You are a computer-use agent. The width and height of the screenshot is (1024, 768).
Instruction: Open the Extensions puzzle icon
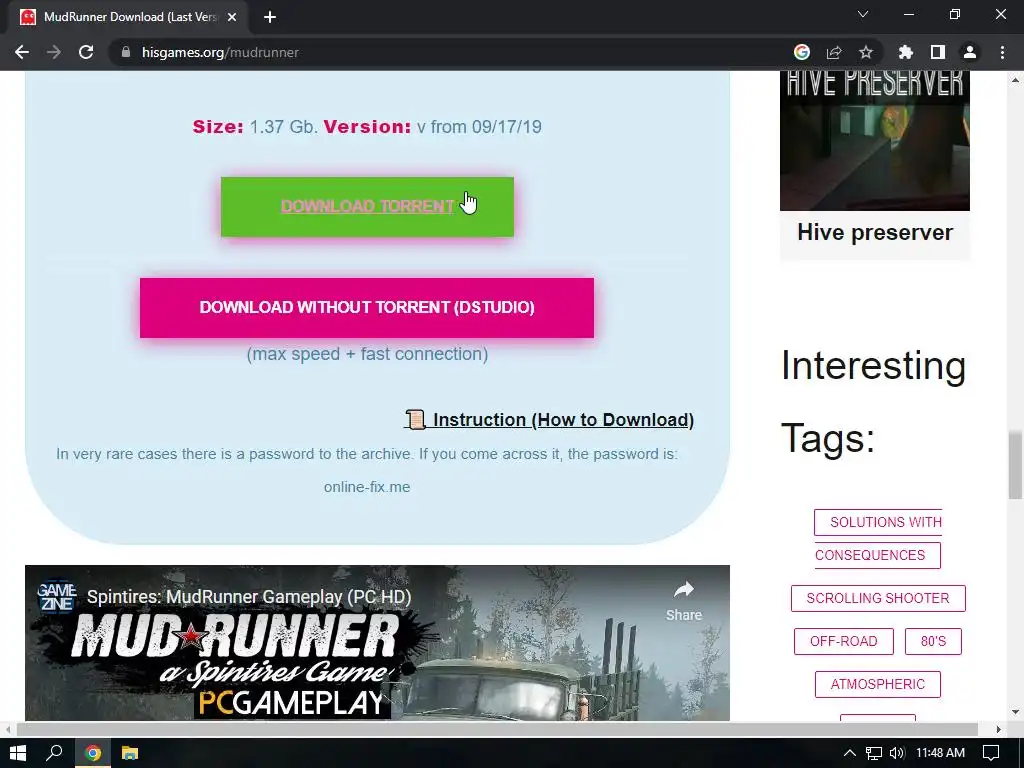[905, 52]
